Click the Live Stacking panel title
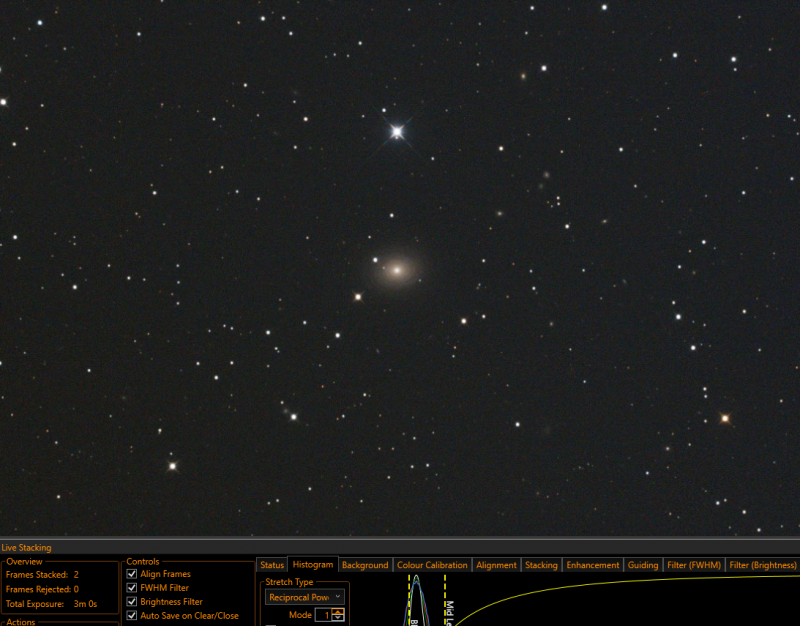 26,547
